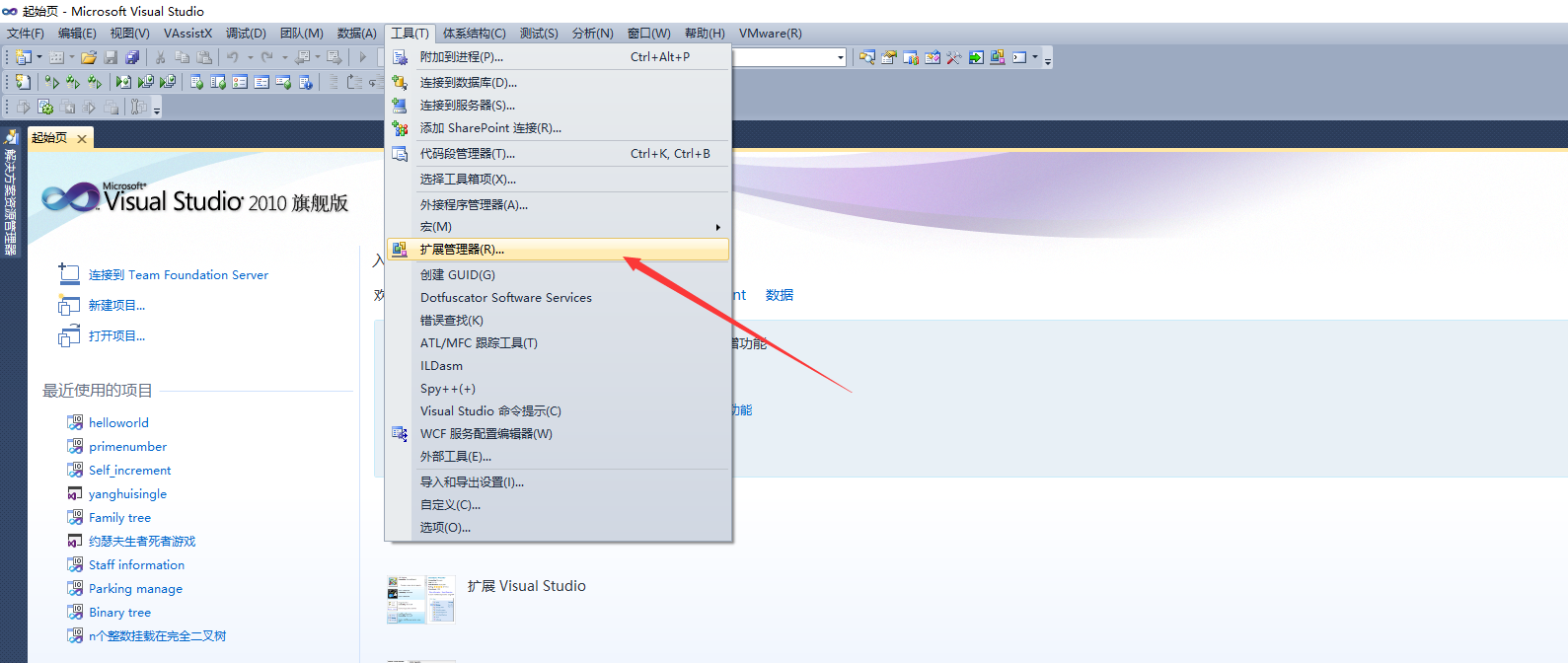Viewport: 1568px width, 663px height.
Task: Click the Start Page green arrow icon
Action: [976, 57]
